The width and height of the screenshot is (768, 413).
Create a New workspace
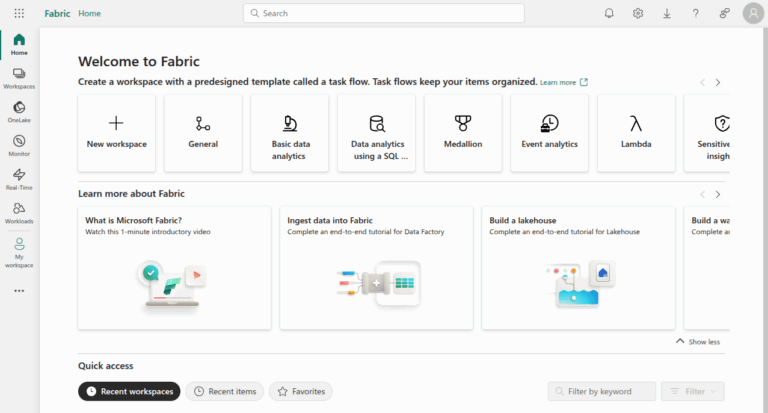(117, 132)
